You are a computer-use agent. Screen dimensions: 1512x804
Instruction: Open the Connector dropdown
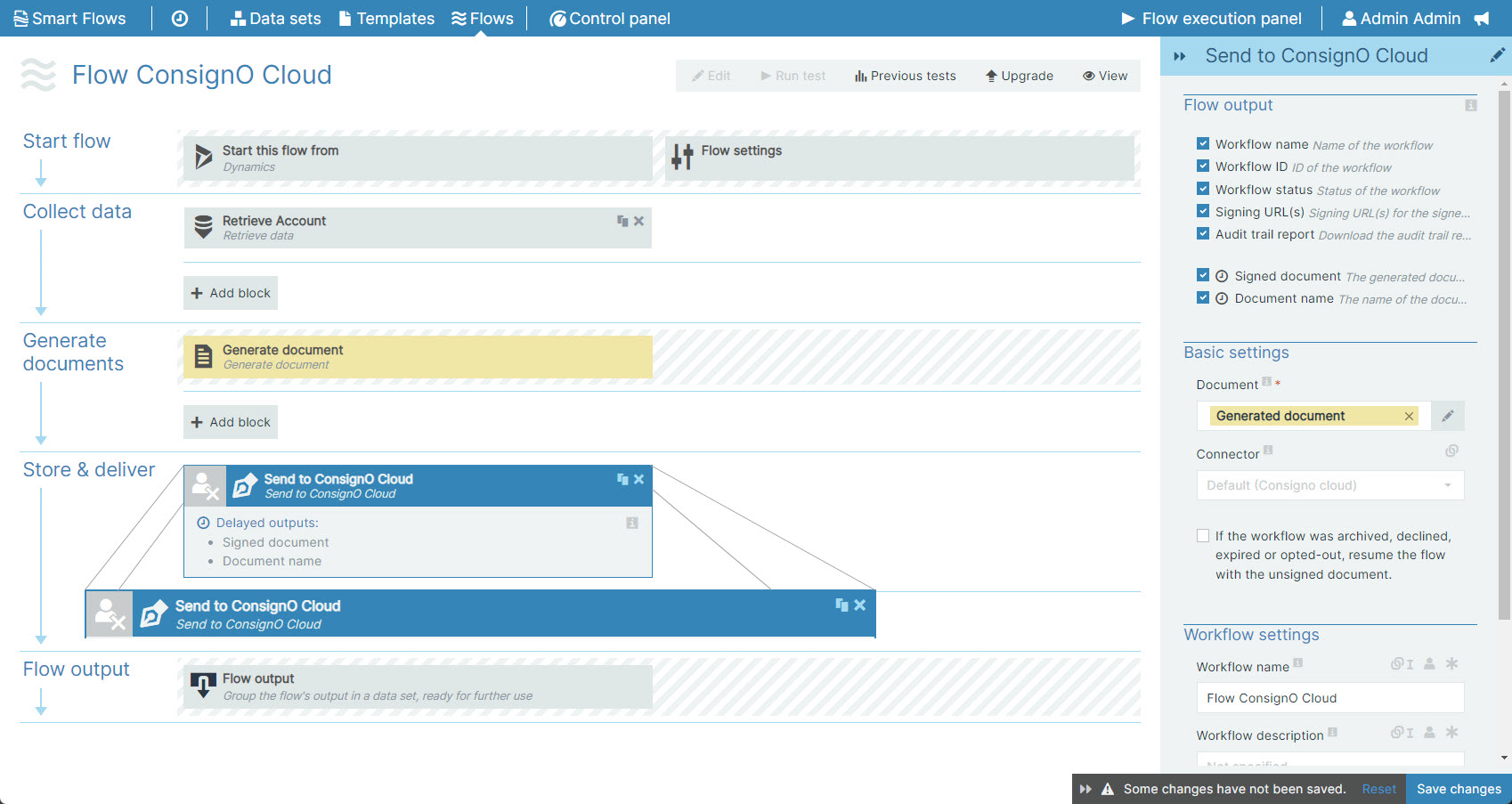1330,485
